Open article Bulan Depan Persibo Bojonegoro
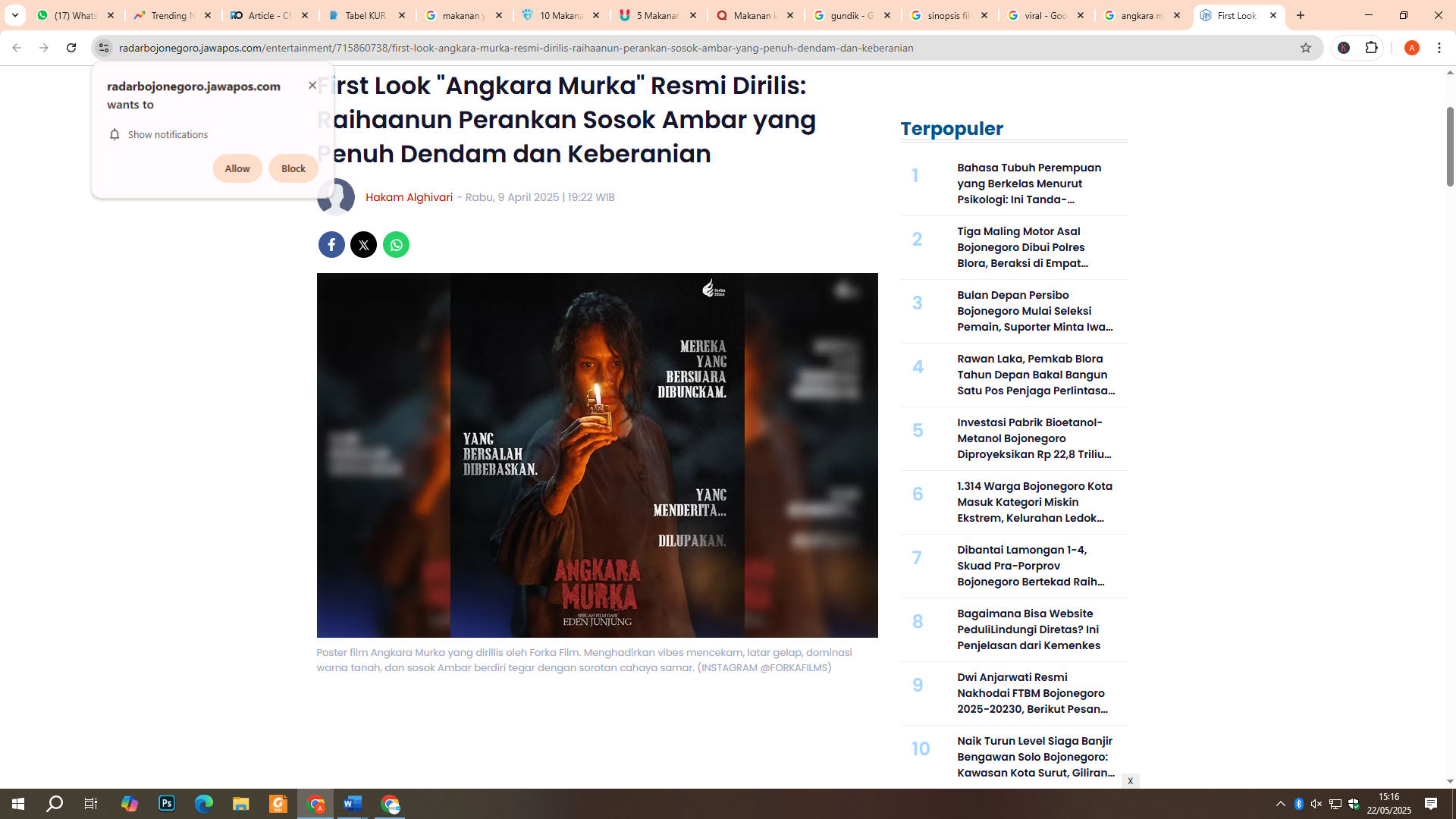The height and width of the screenshot is (819, 1456). pos(1034,311)
